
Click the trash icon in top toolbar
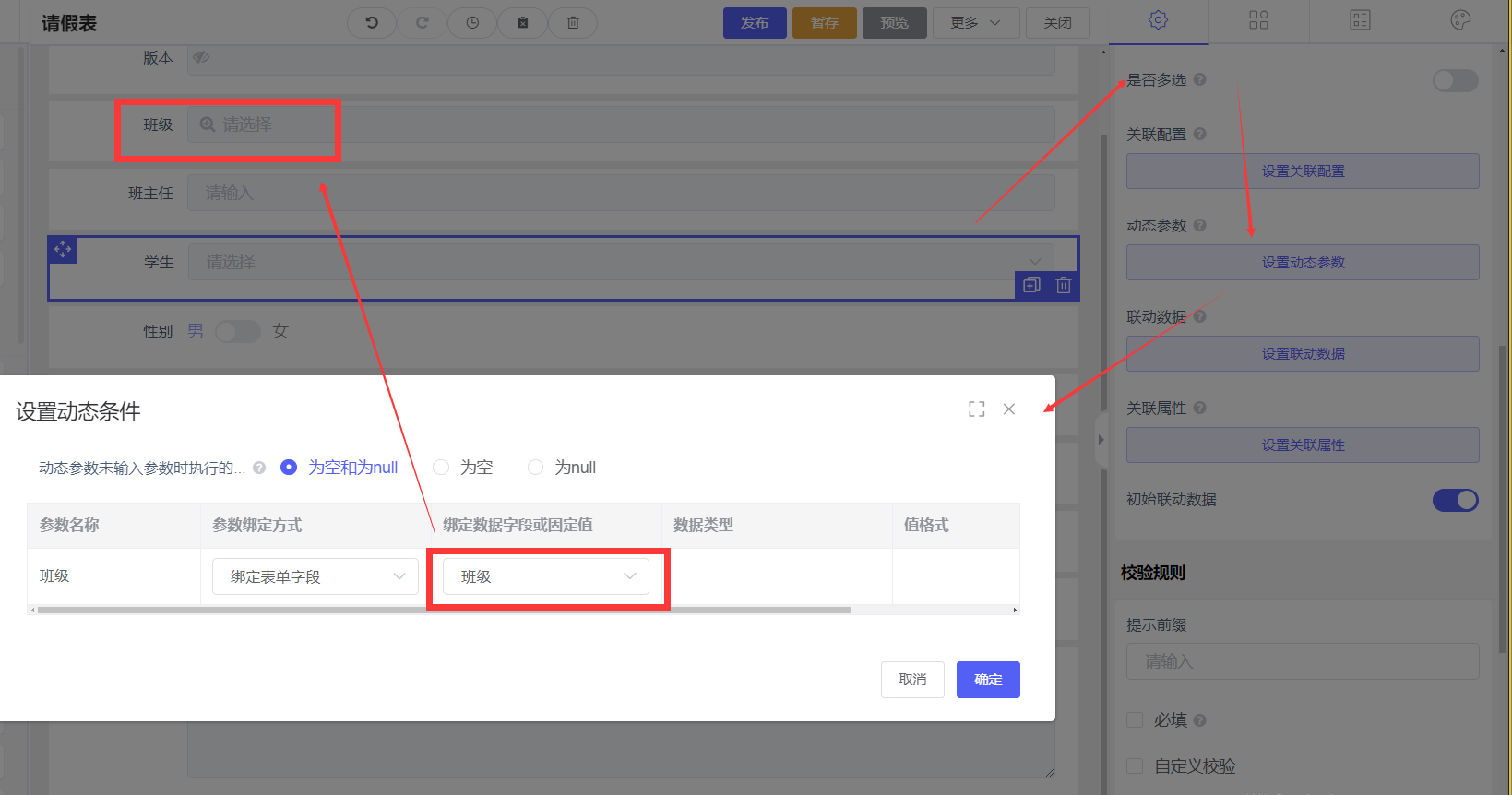(x=573, y=23)
